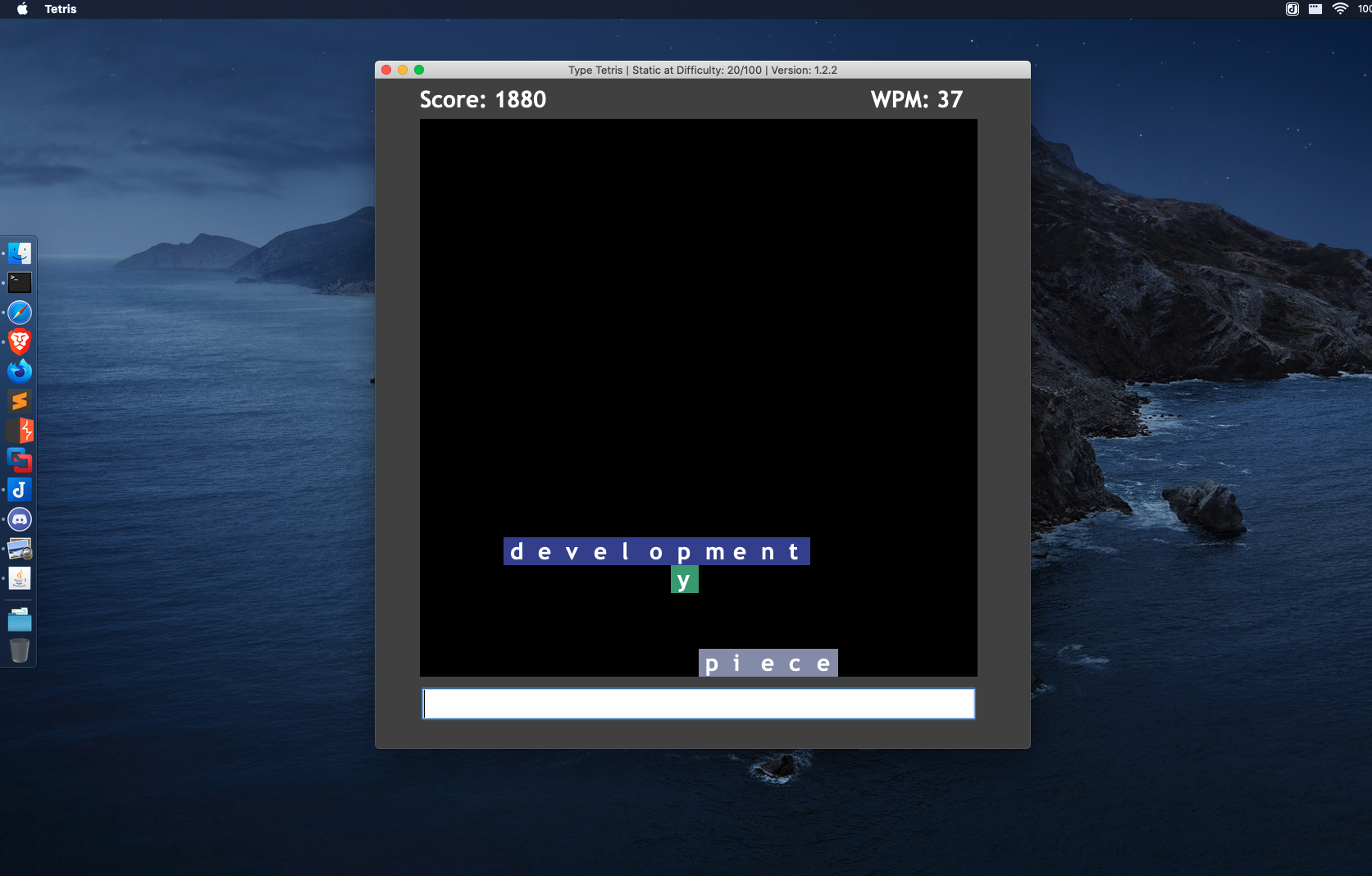Click the landed word "piece"

coord(768,663)
